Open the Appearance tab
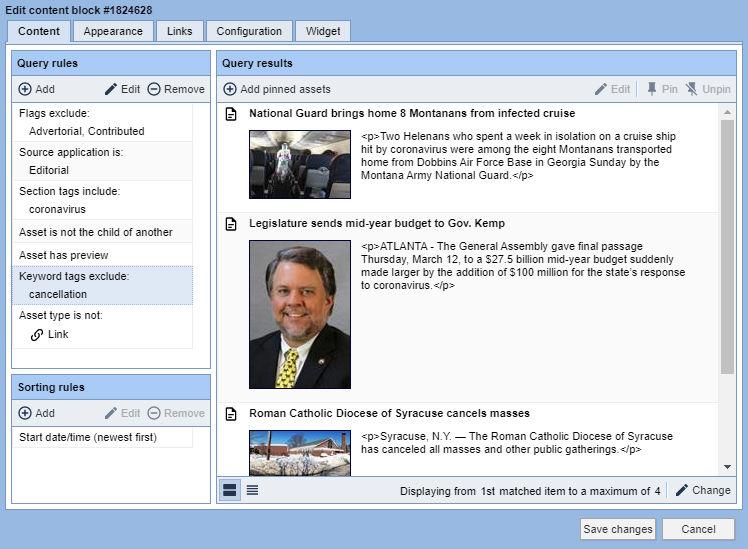 pyautogui.click(x=113, y=31)
